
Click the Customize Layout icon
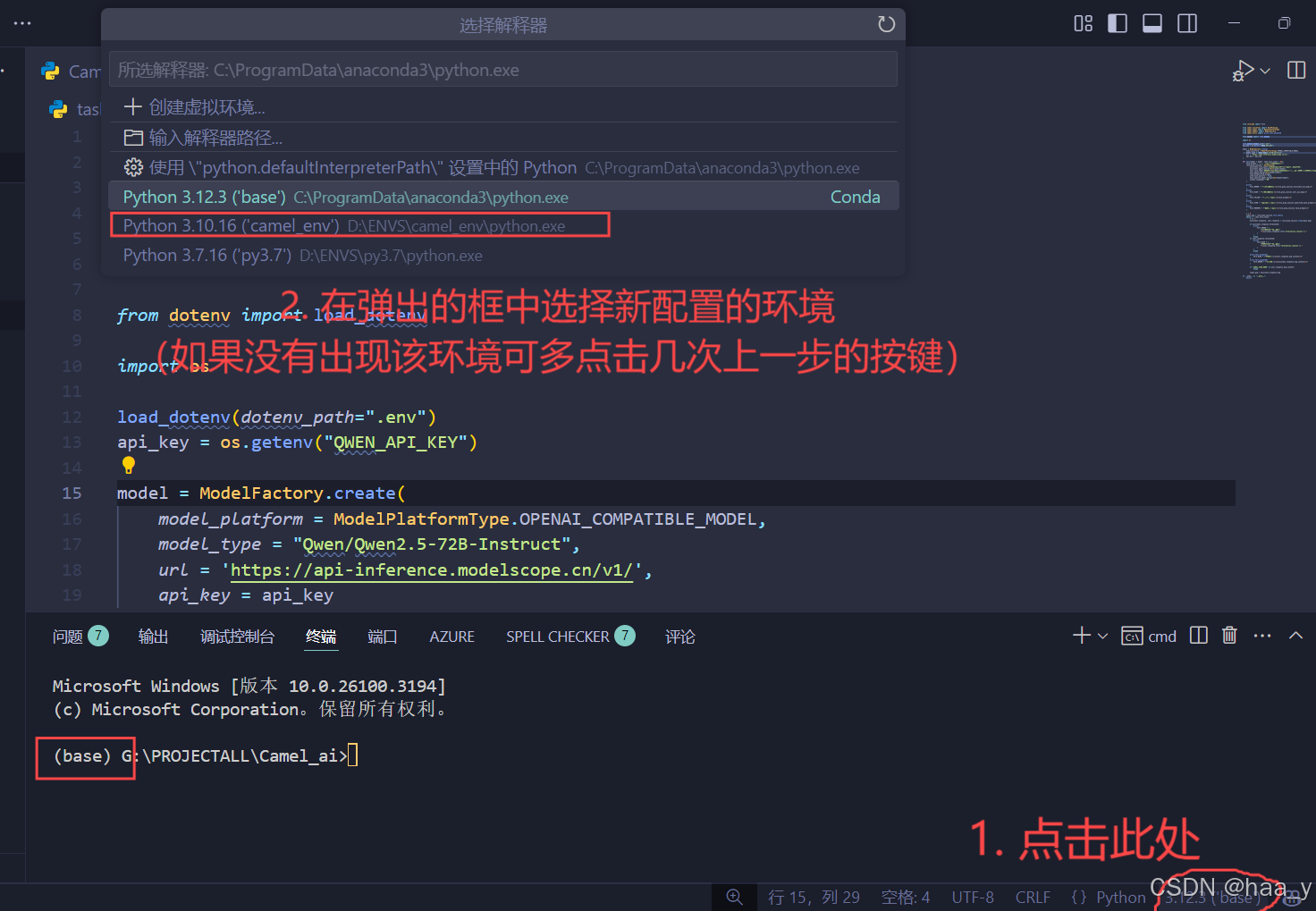pos(1084,24)
